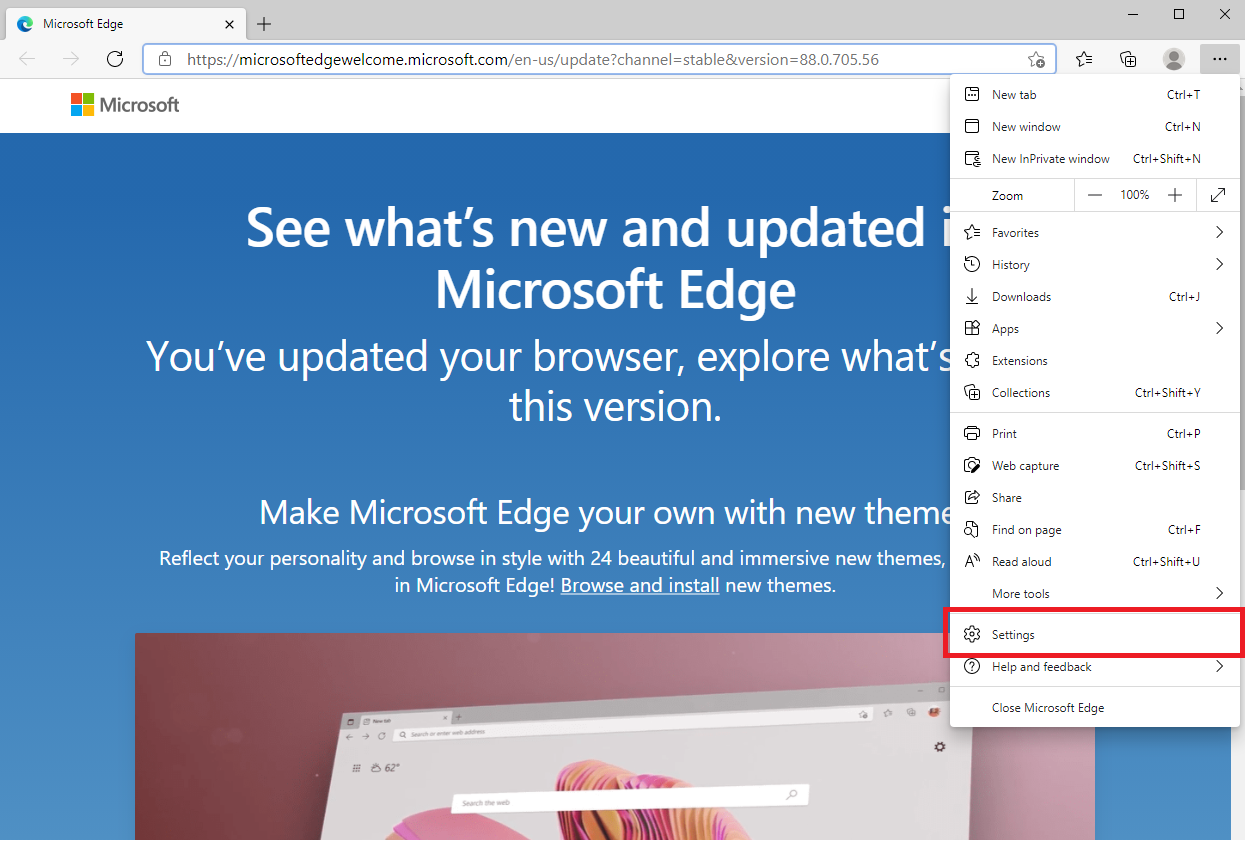
Task: Expand the History submenu
Action: pos(1094,265)
